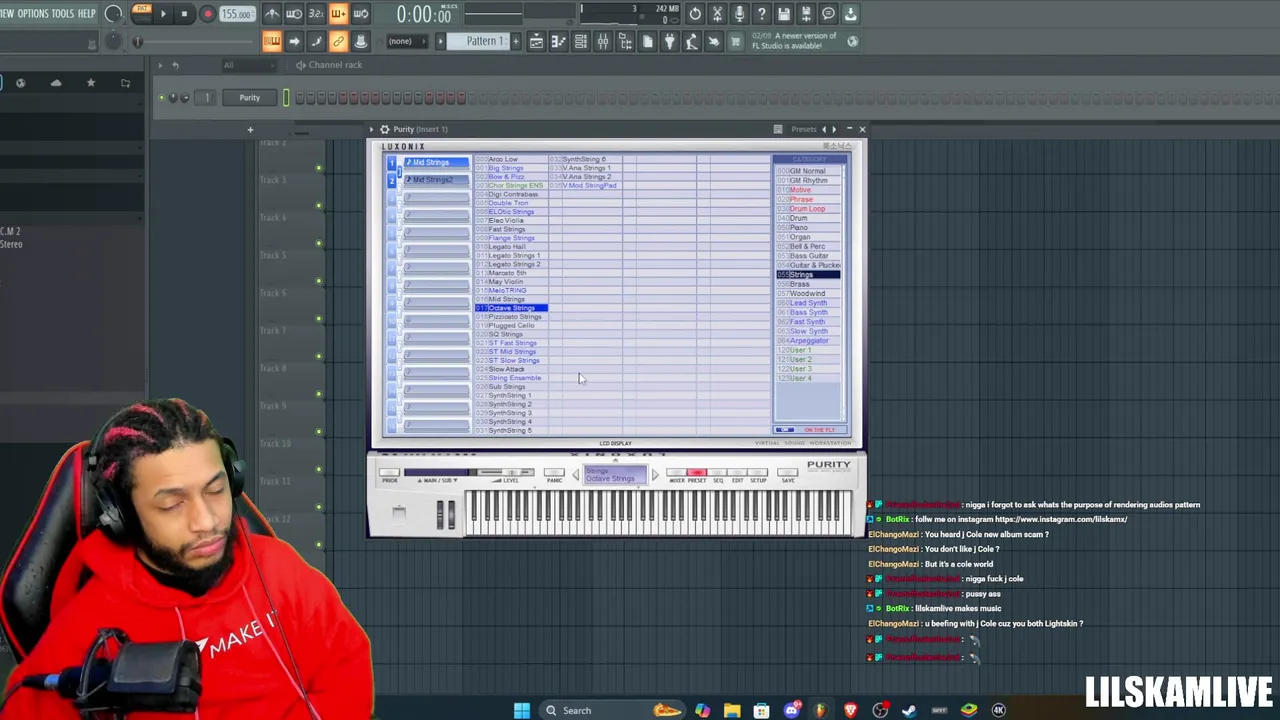Click the microphone one-click recording icon

point(739,14)
